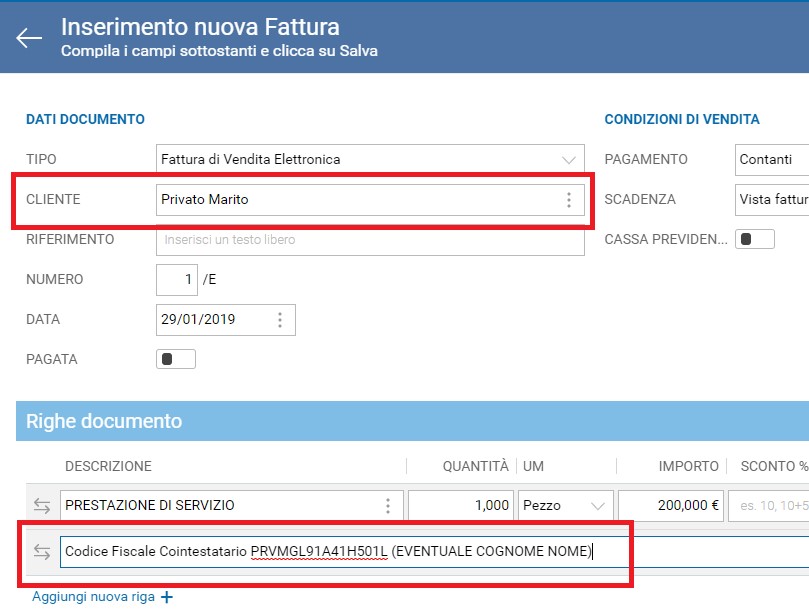
Task: Open the PAGAMENTO Contanti dropdown
Action: tap(772, 159)
